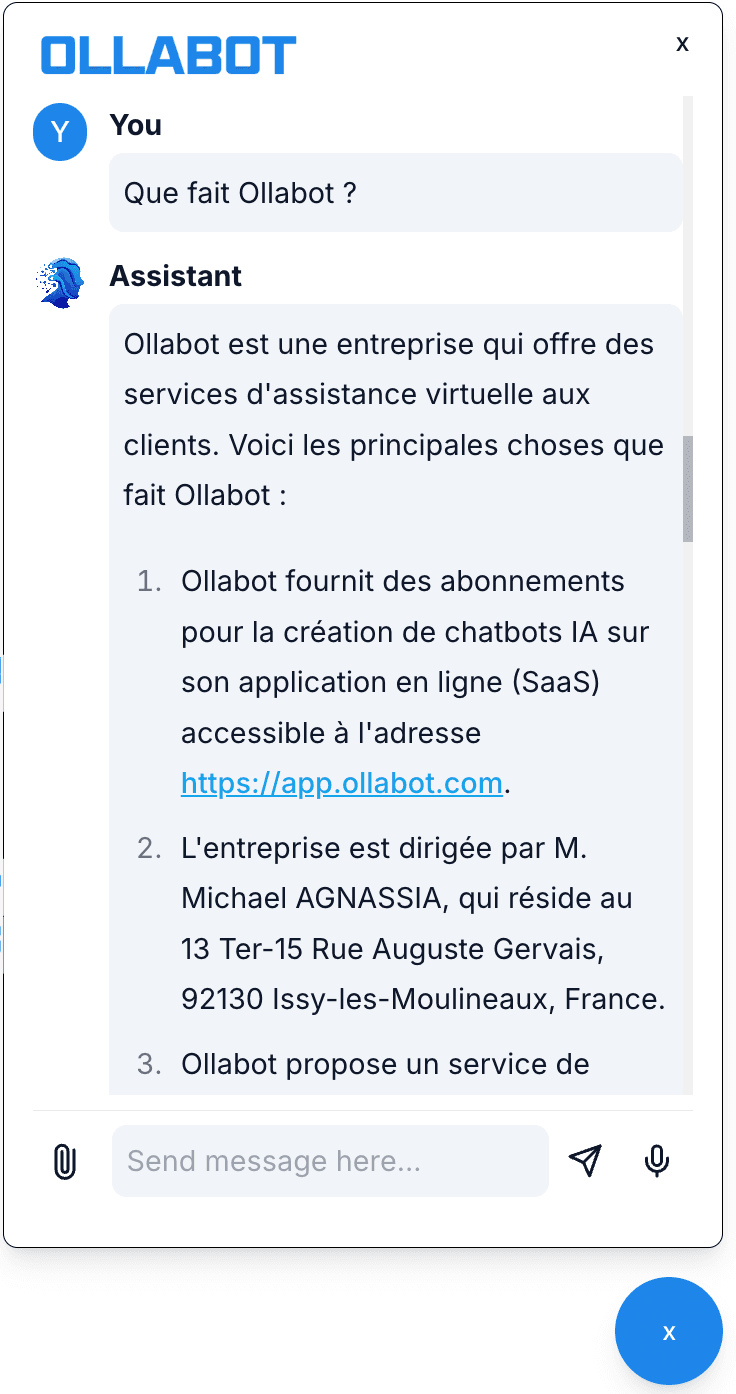This screenshot has height=1394, width=736.
Task: Select the paperclip to attach a file
Action: click(x=64, y=1161)
